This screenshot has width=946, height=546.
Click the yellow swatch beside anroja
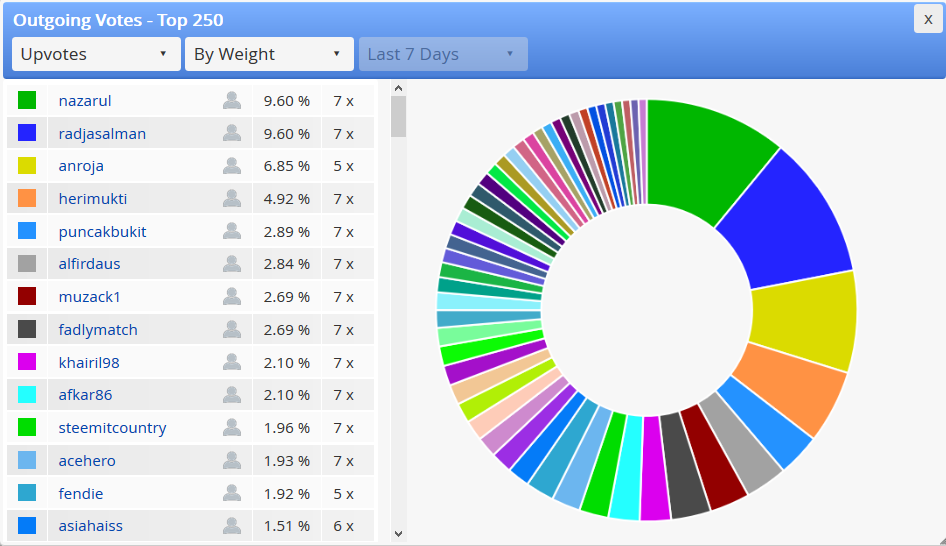[27, 165]
